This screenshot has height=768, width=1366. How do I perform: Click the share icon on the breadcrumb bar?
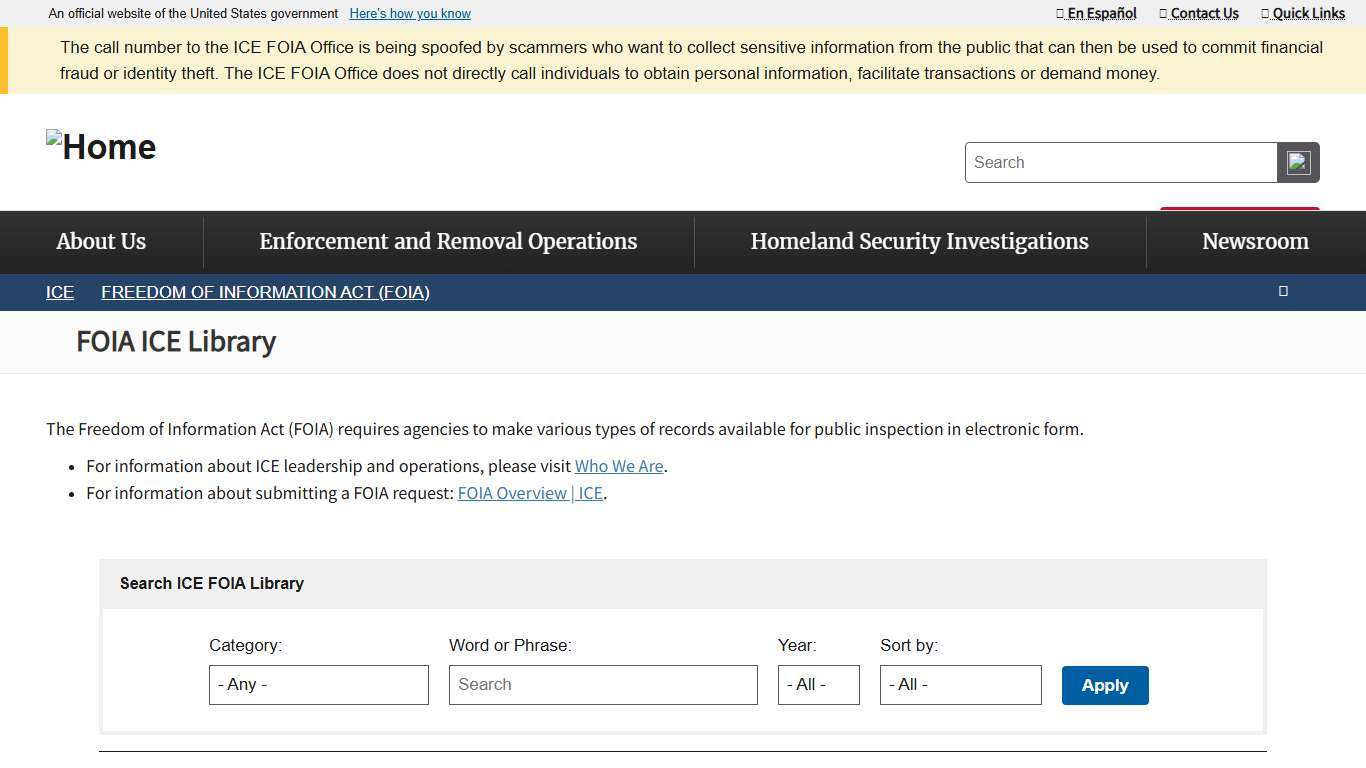point(1283,291)
